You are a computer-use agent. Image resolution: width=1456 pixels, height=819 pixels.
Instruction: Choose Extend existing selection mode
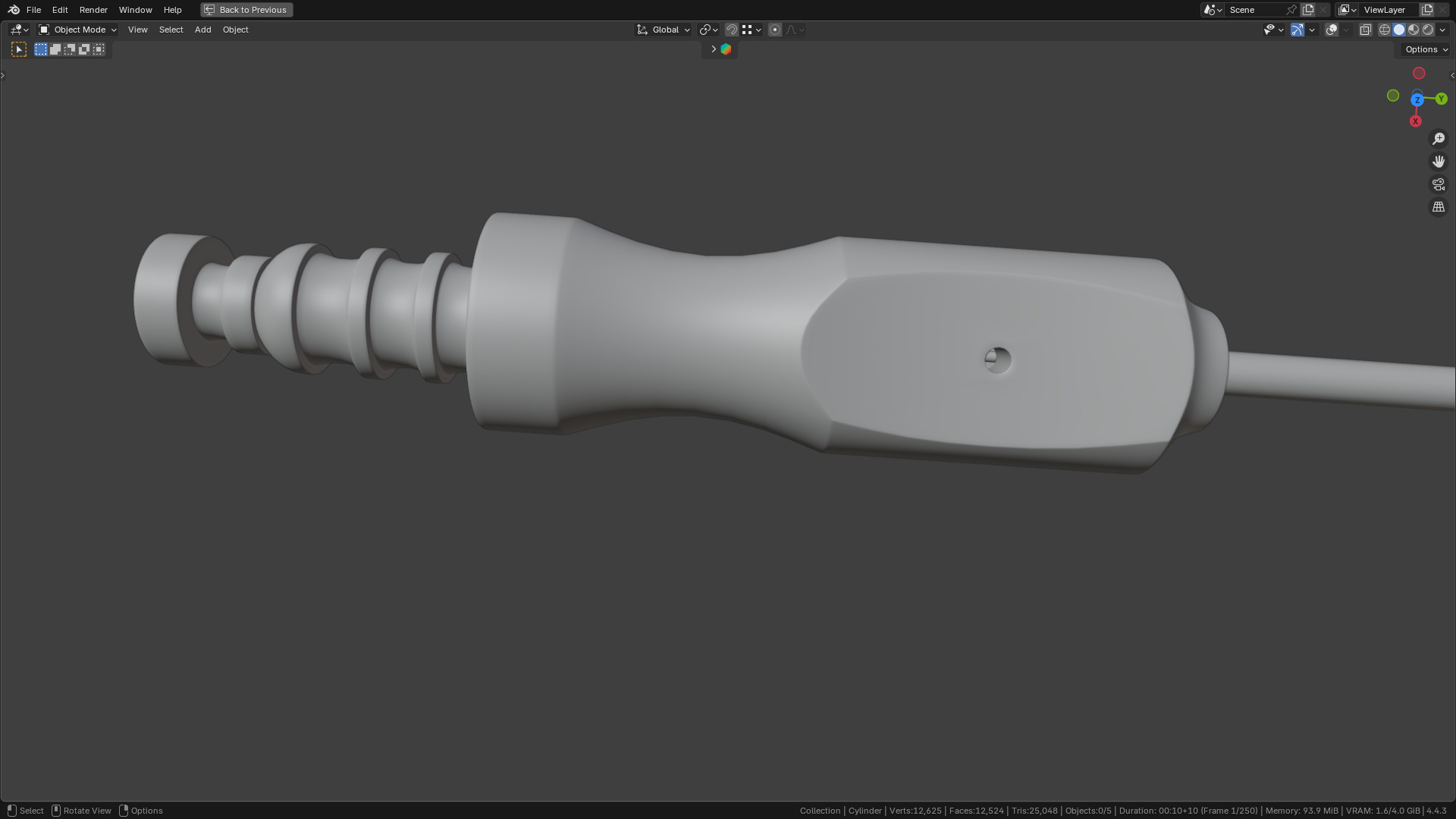[x=55, y=49]
